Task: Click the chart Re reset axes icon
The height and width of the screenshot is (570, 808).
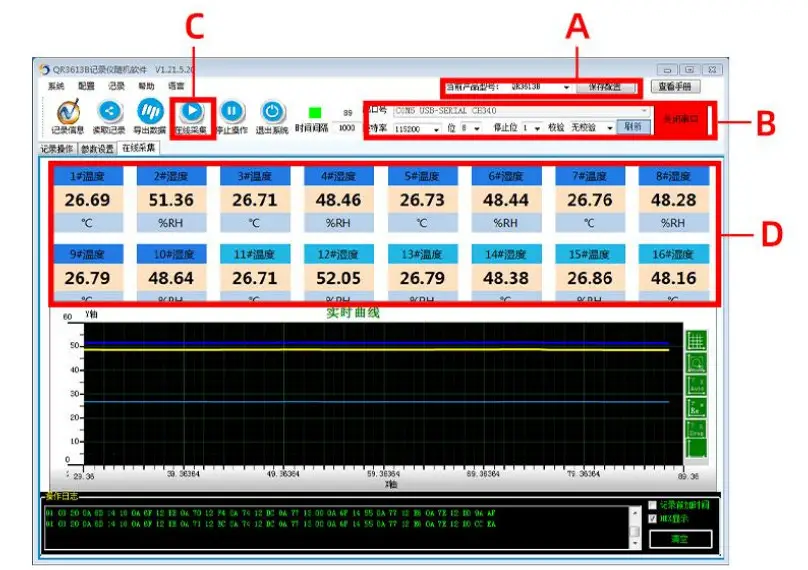Action: coord(696,407)
